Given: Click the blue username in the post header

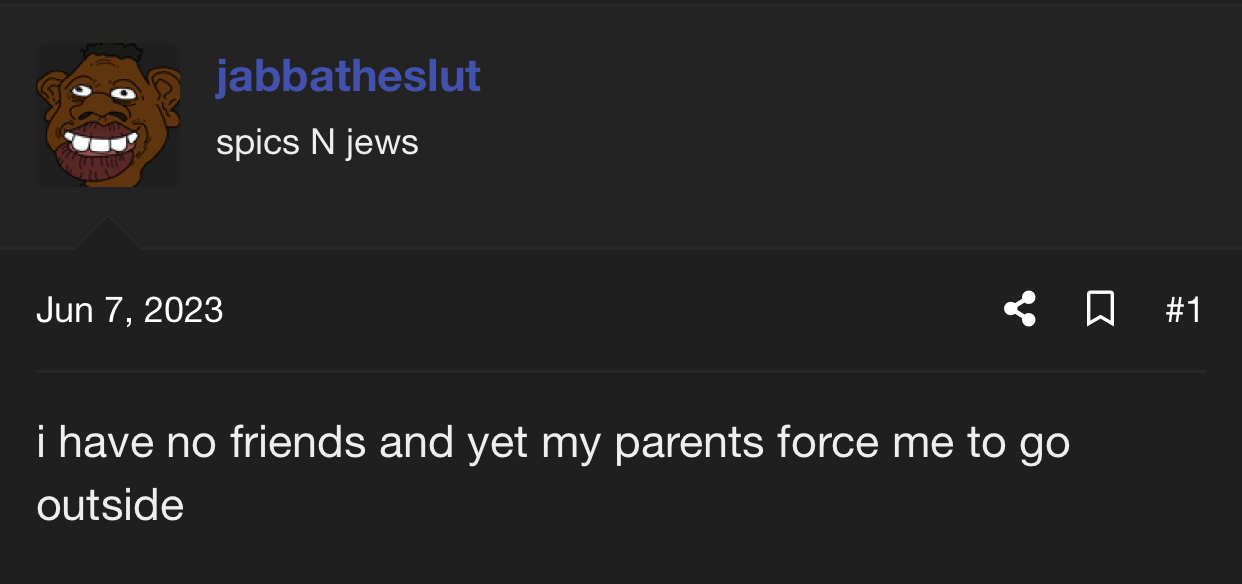Looking at the screenshot, I should click(348, 77).
